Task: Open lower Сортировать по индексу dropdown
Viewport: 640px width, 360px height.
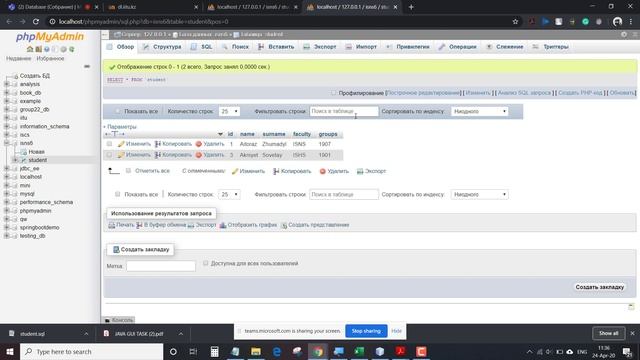Action: pos(480,194)
